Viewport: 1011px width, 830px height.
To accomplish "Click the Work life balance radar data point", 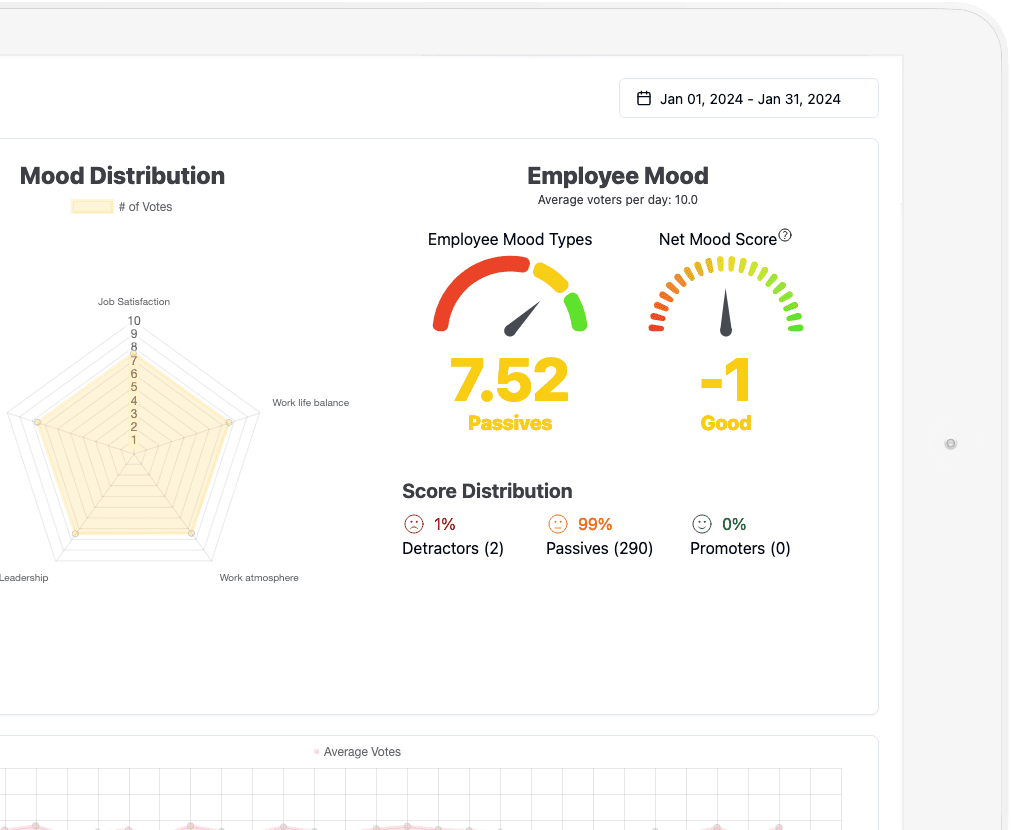I will (229, 422).
